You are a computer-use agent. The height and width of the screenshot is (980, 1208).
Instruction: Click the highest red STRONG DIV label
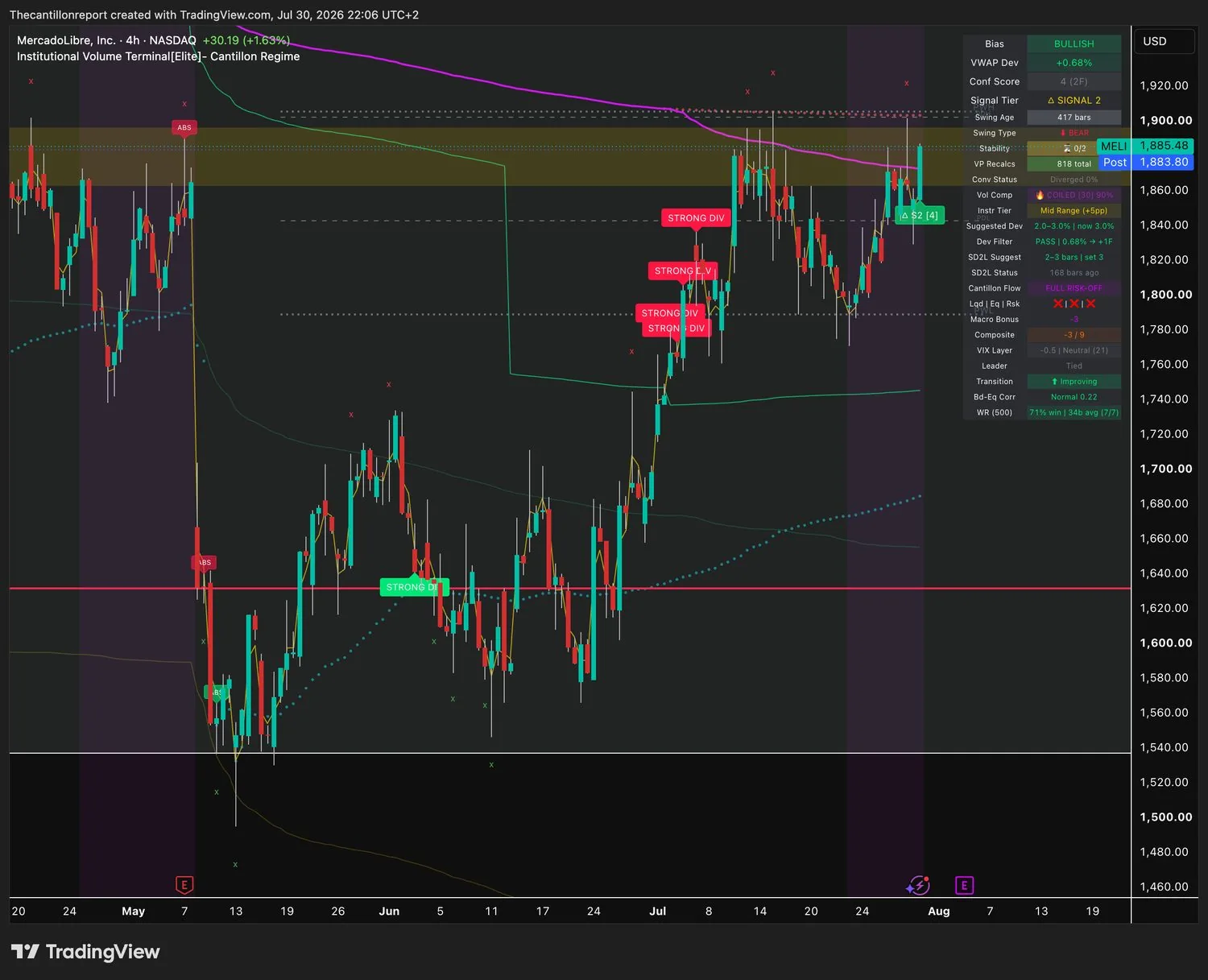coord(696,218)
